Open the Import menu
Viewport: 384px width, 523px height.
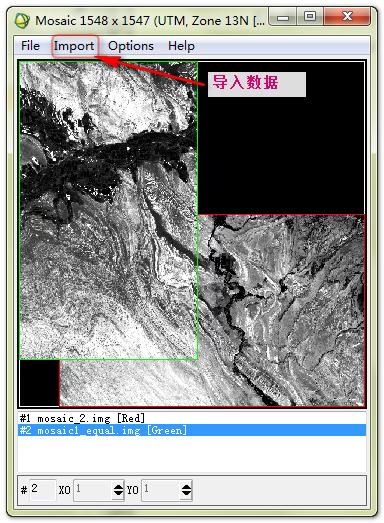(74, 46)
